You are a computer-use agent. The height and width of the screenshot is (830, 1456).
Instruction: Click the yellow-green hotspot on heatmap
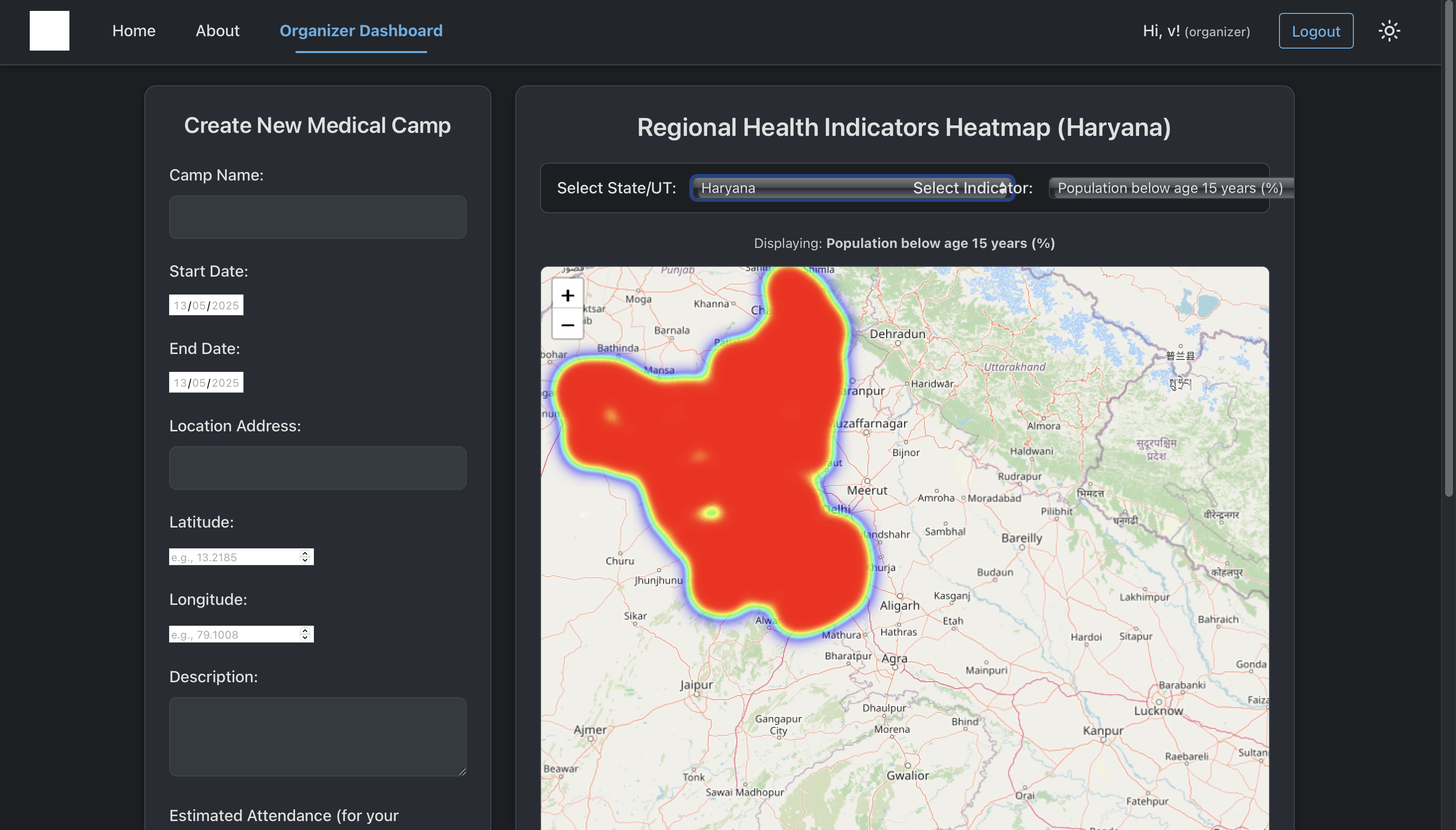(711, 513)
